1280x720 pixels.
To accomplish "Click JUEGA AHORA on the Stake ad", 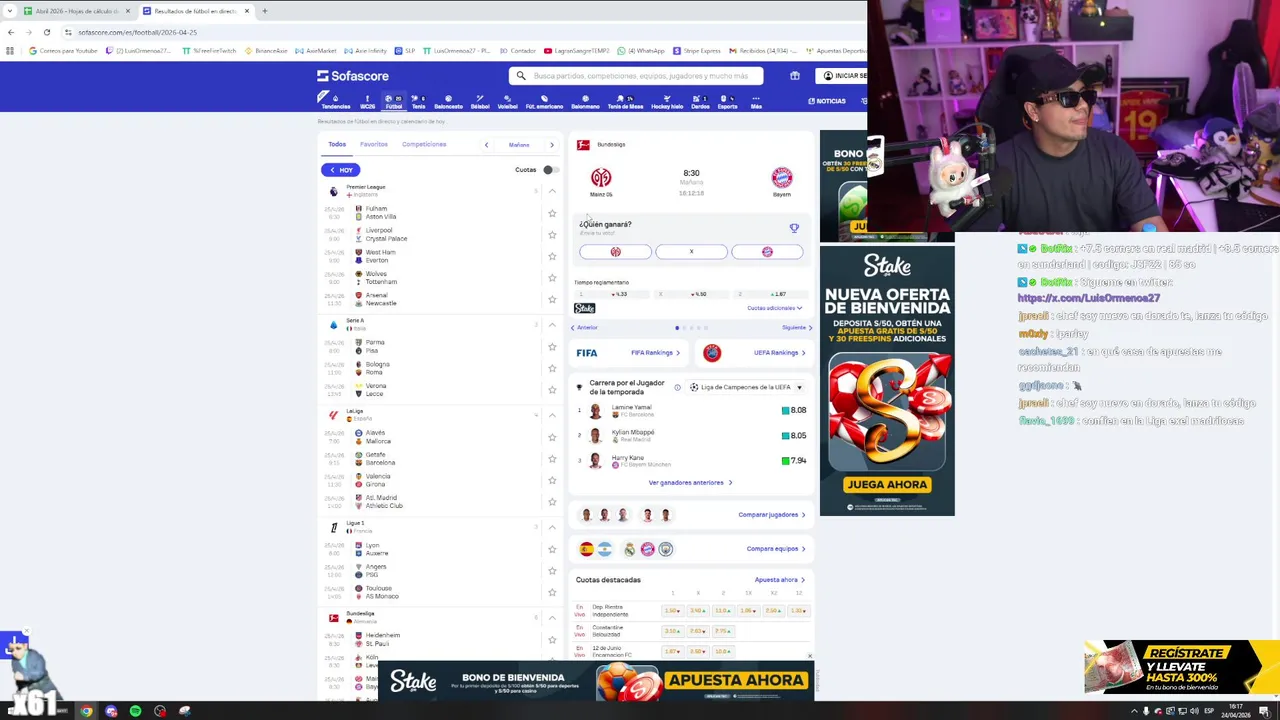I will coord(887,484).
